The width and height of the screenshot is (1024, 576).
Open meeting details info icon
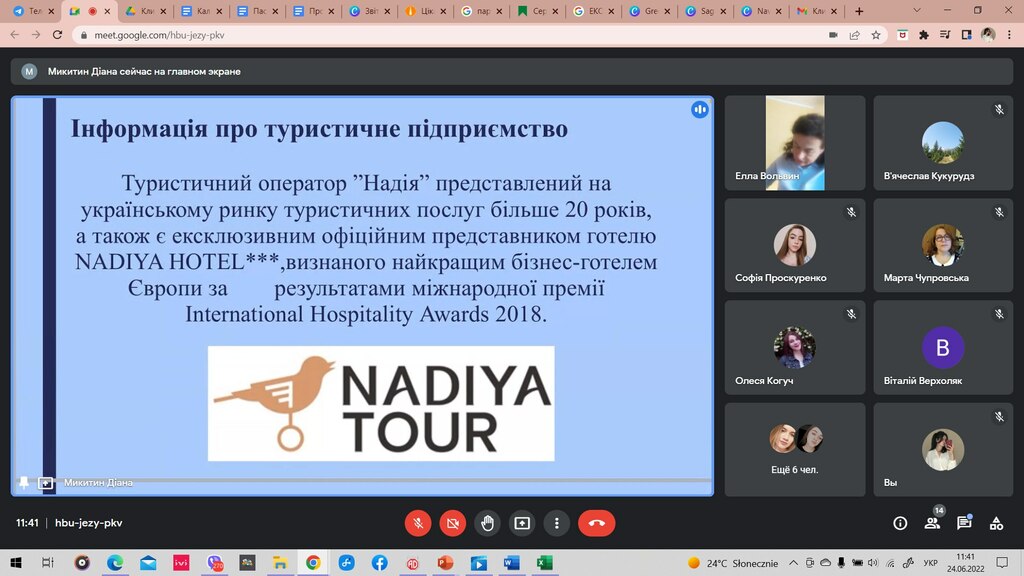point(900,523)
